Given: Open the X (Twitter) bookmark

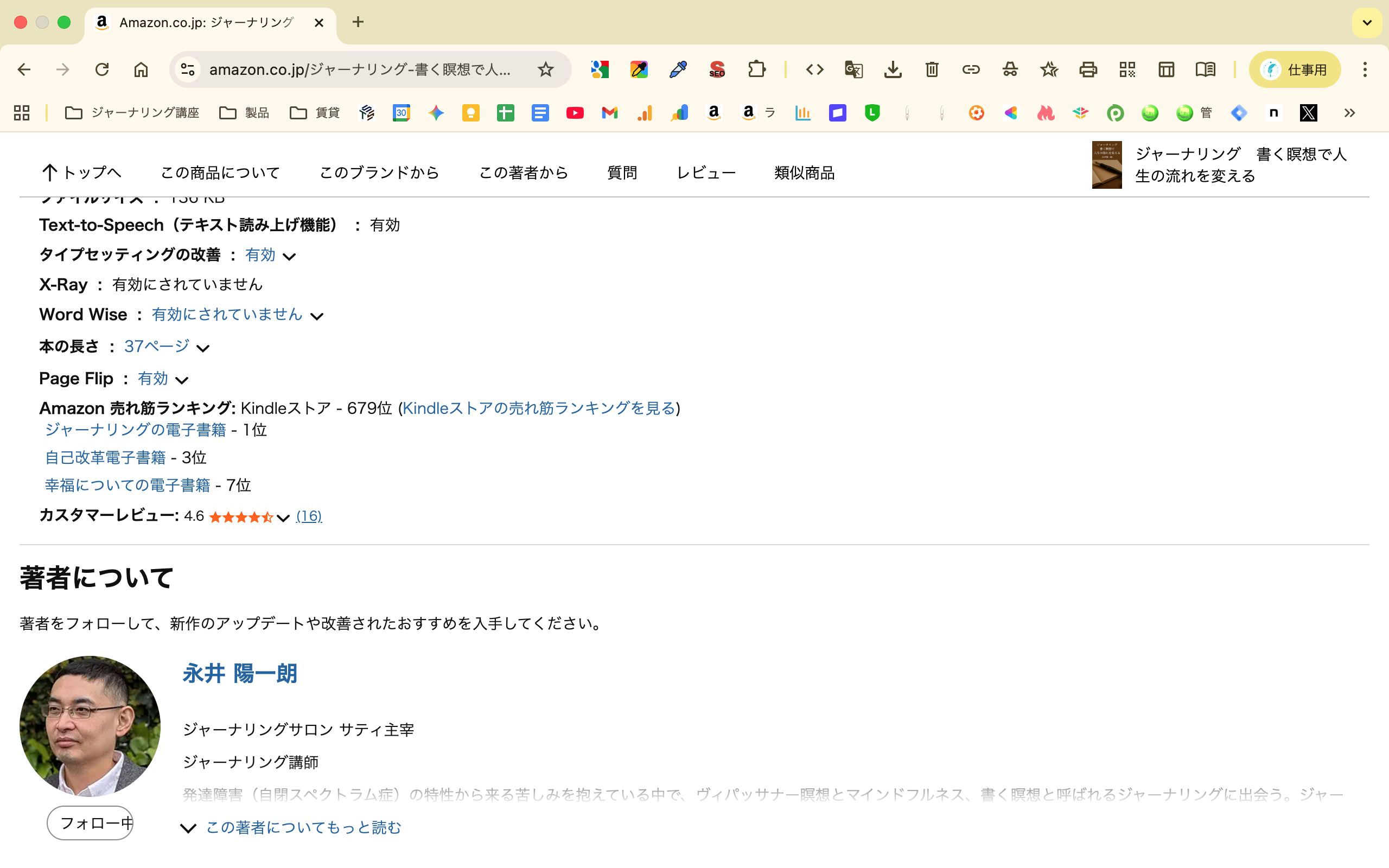Looking at the screenshot, I should 1309,112.
